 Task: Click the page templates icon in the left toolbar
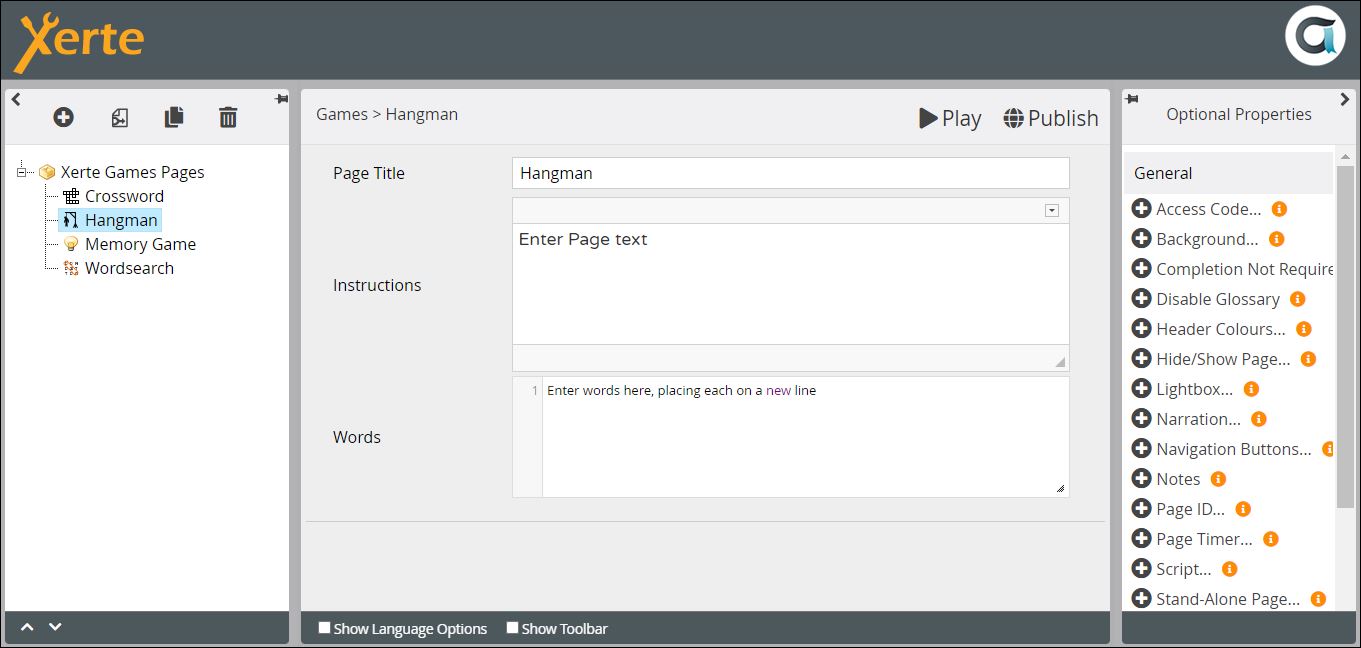click(119, 118)
